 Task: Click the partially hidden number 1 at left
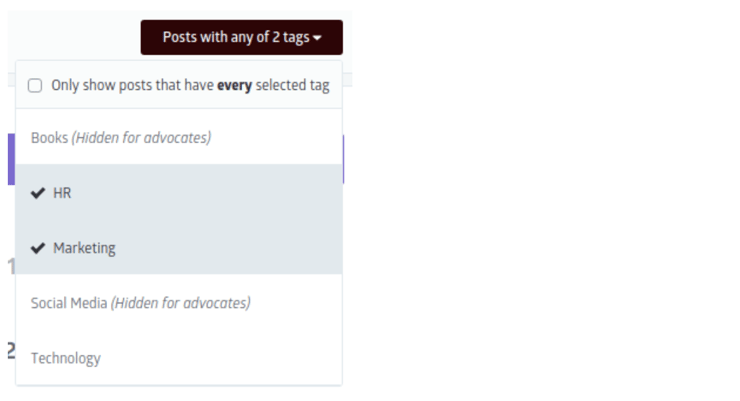coord(11,267)
